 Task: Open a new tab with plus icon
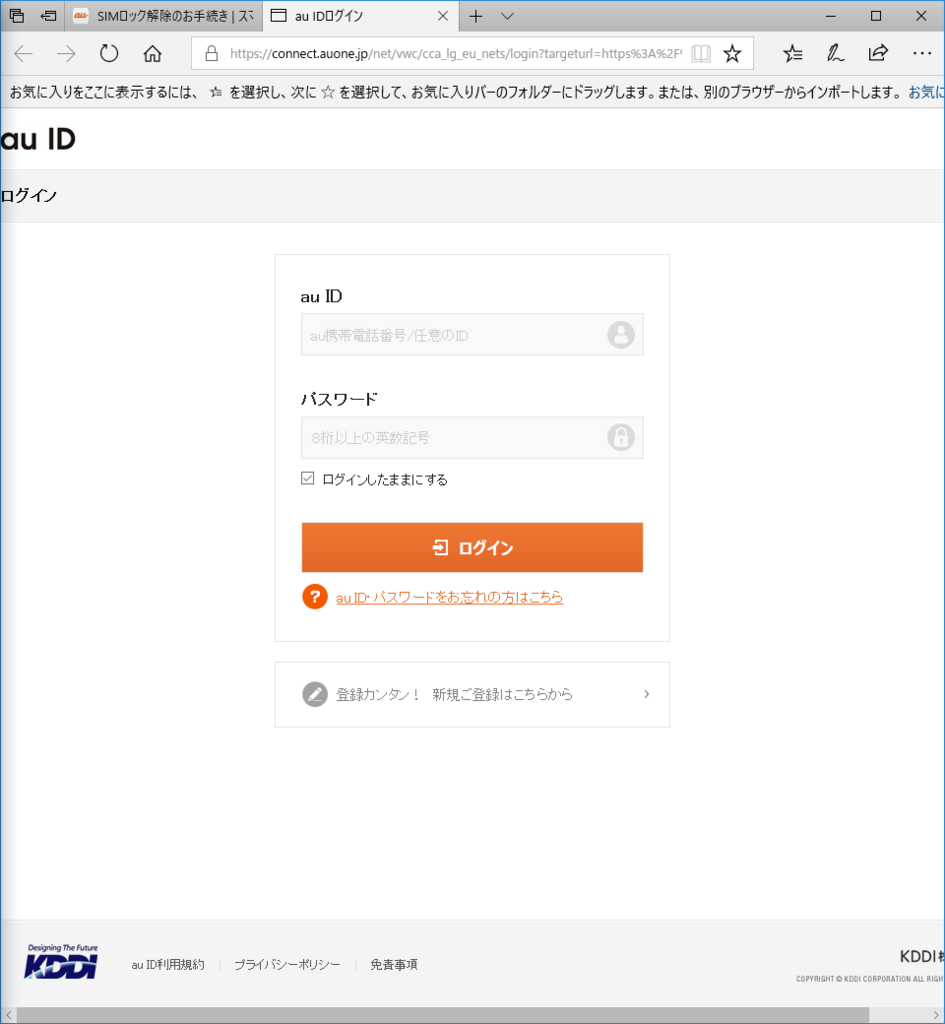tap(476, 16)
